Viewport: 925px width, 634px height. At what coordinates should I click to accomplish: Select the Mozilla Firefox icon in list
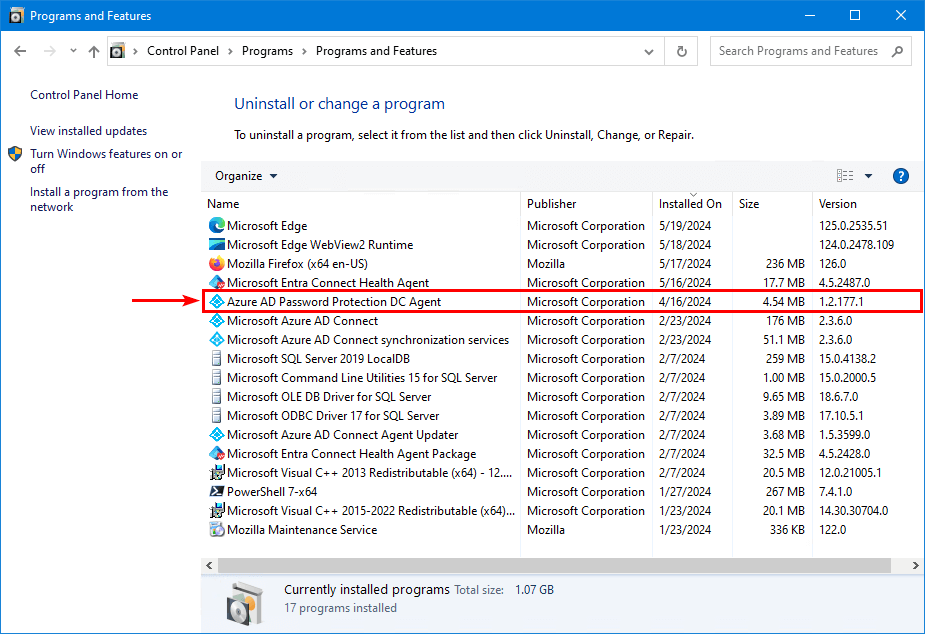tap(217, 264)
